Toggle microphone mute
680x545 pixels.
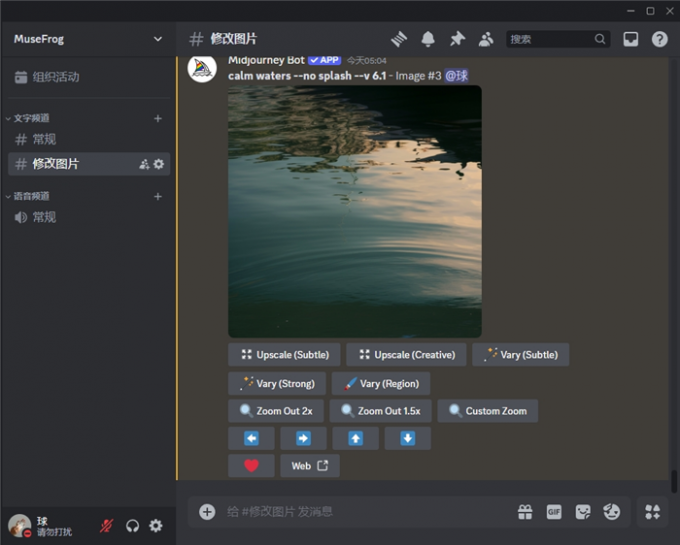coord(106,526)
